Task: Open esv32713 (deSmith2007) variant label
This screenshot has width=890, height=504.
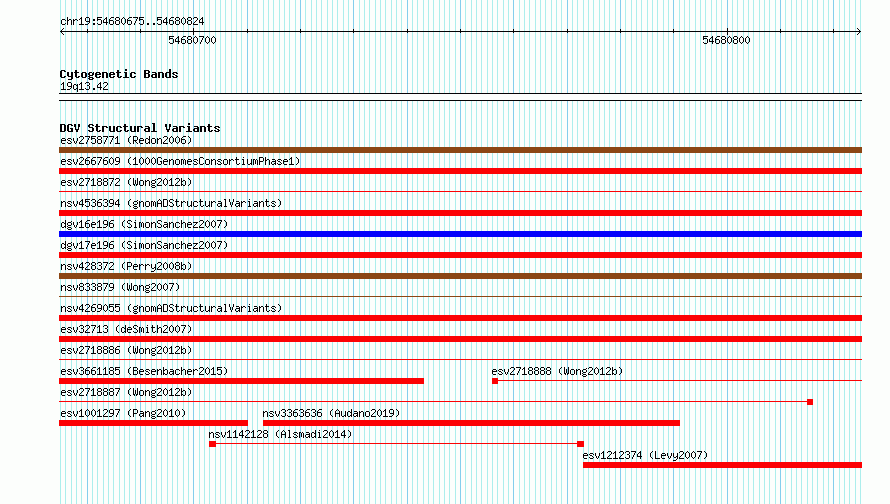Action: 126,329
